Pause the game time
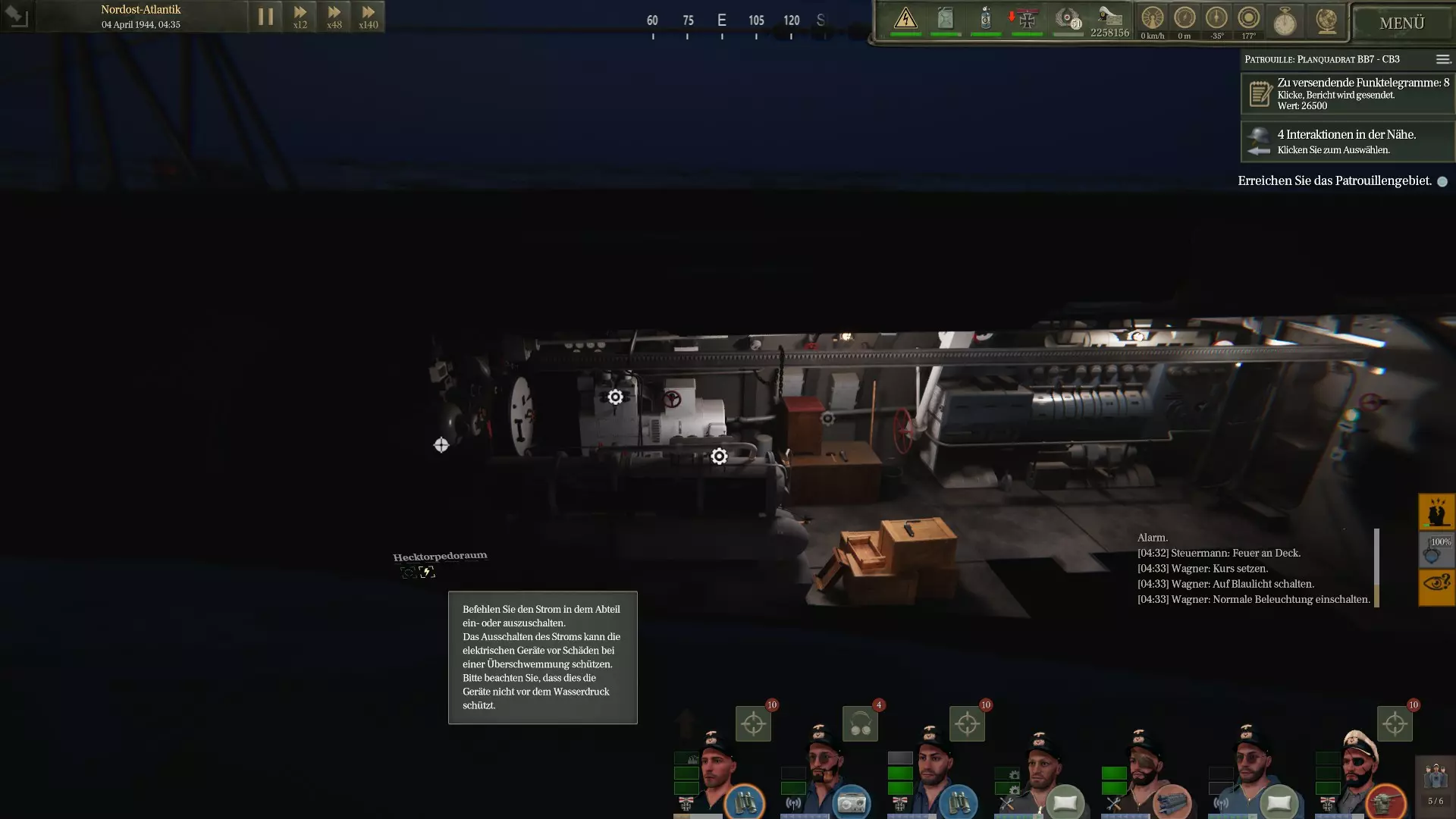Viewport: 1456px width, 819px height. click(x=265, y=17)
